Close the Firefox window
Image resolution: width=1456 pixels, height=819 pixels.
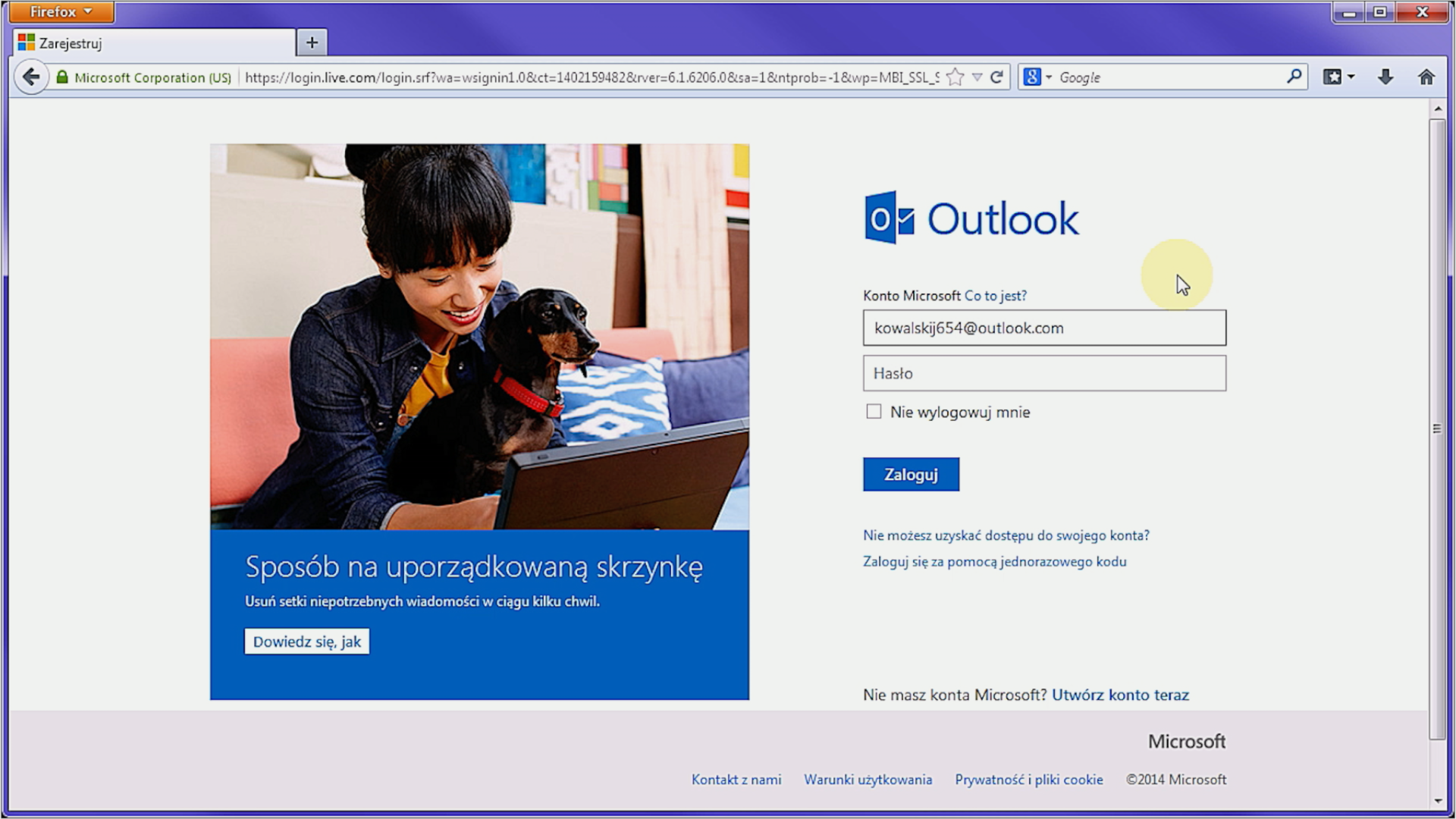coord(1422,12)
